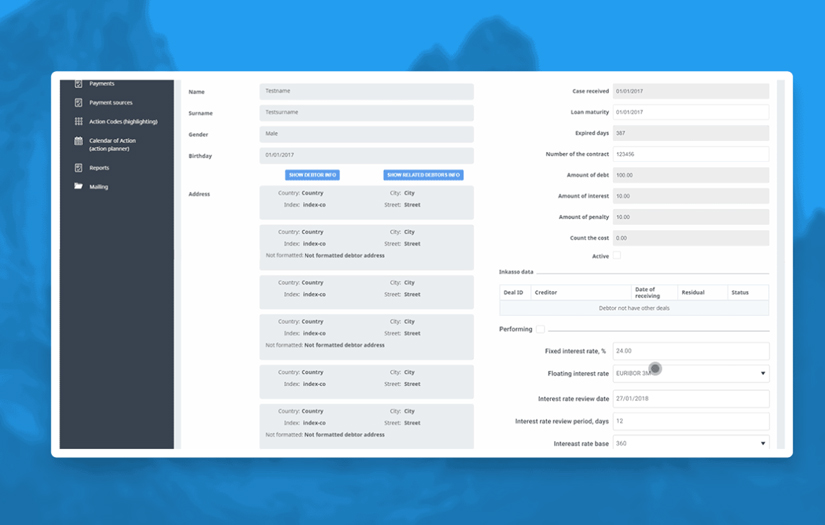Viewport: 825px width, 525px height.
Task: Click the Amount of penalty field
Action: (x=691, y=217)
